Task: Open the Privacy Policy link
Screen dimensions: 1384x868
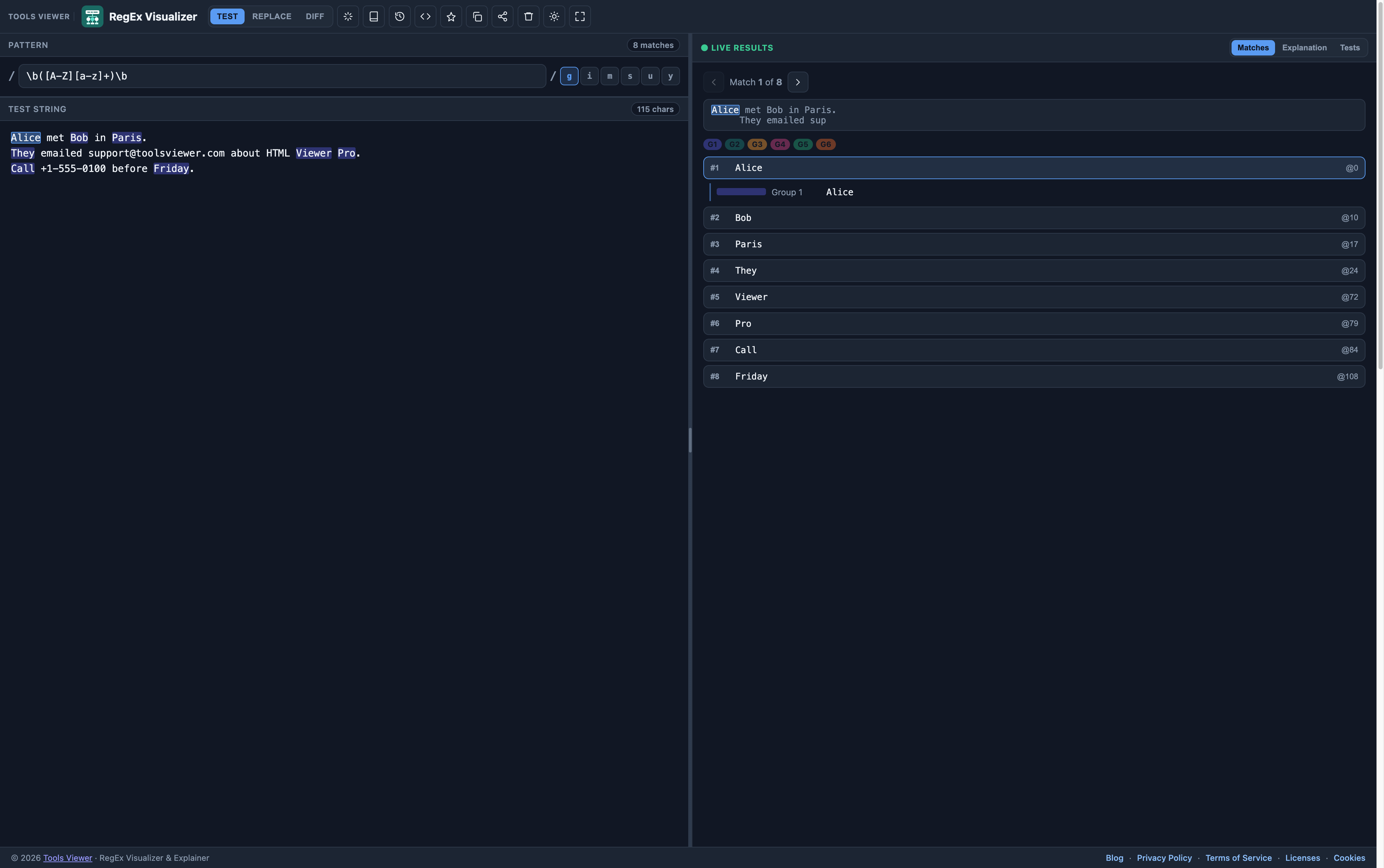Action: coord(1165,858)
